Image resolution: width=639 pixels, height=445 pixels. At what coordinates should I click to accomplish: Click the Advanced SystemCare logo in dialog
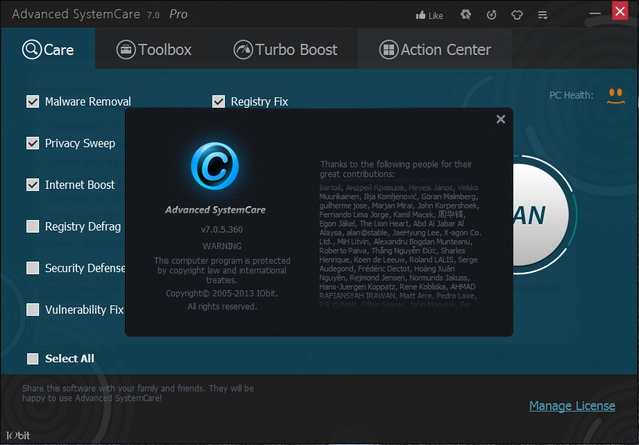click(x=215, y=166)
